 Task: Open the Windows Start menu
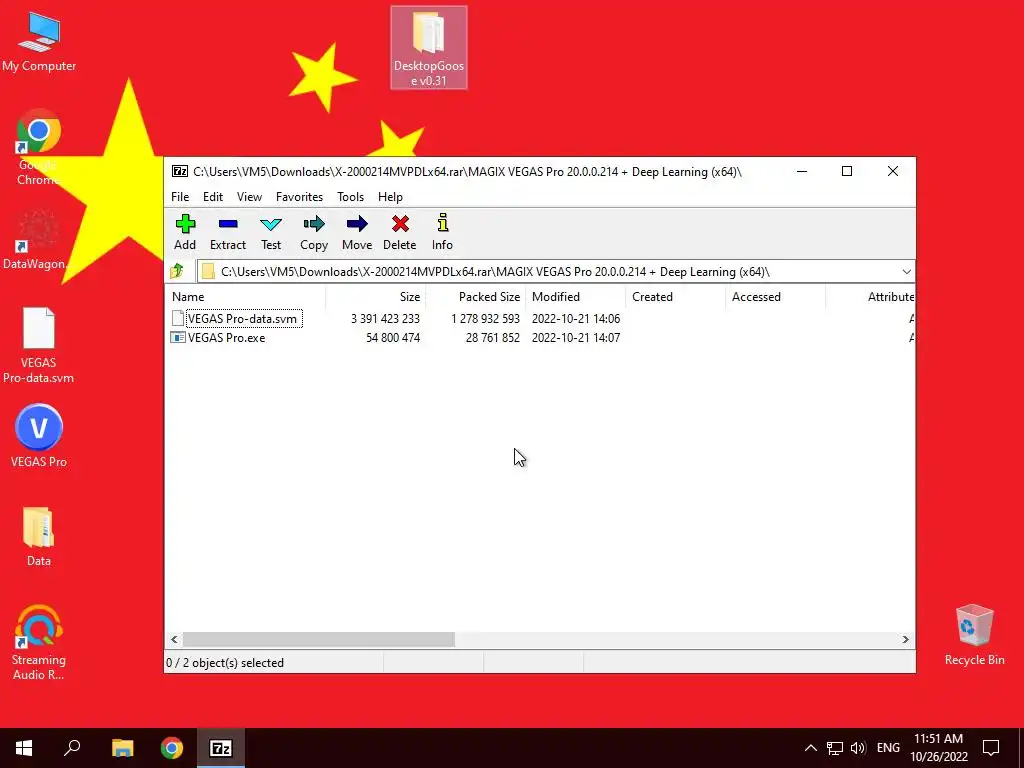(x=24, y=748)
